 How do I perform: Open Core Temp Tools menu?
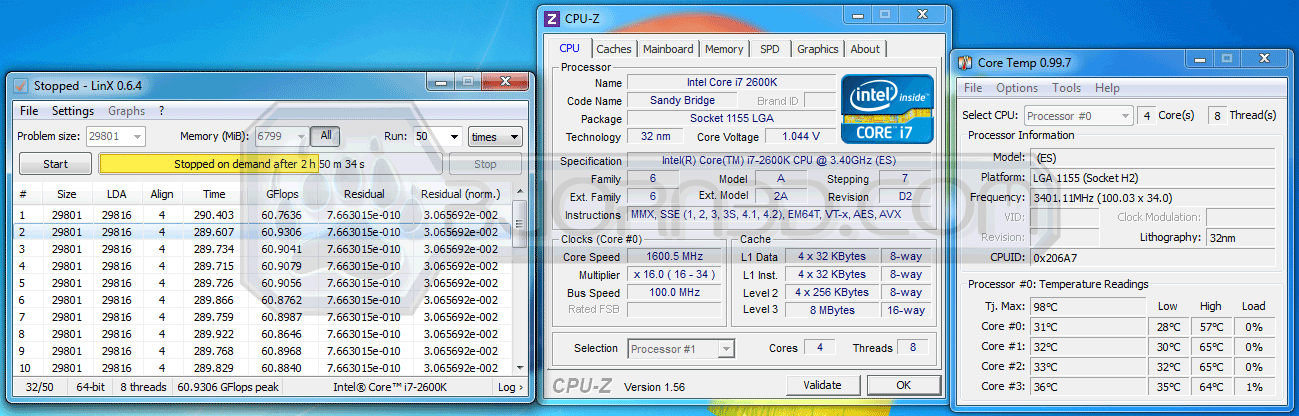pyautogui.click(x=1067, y=88)
